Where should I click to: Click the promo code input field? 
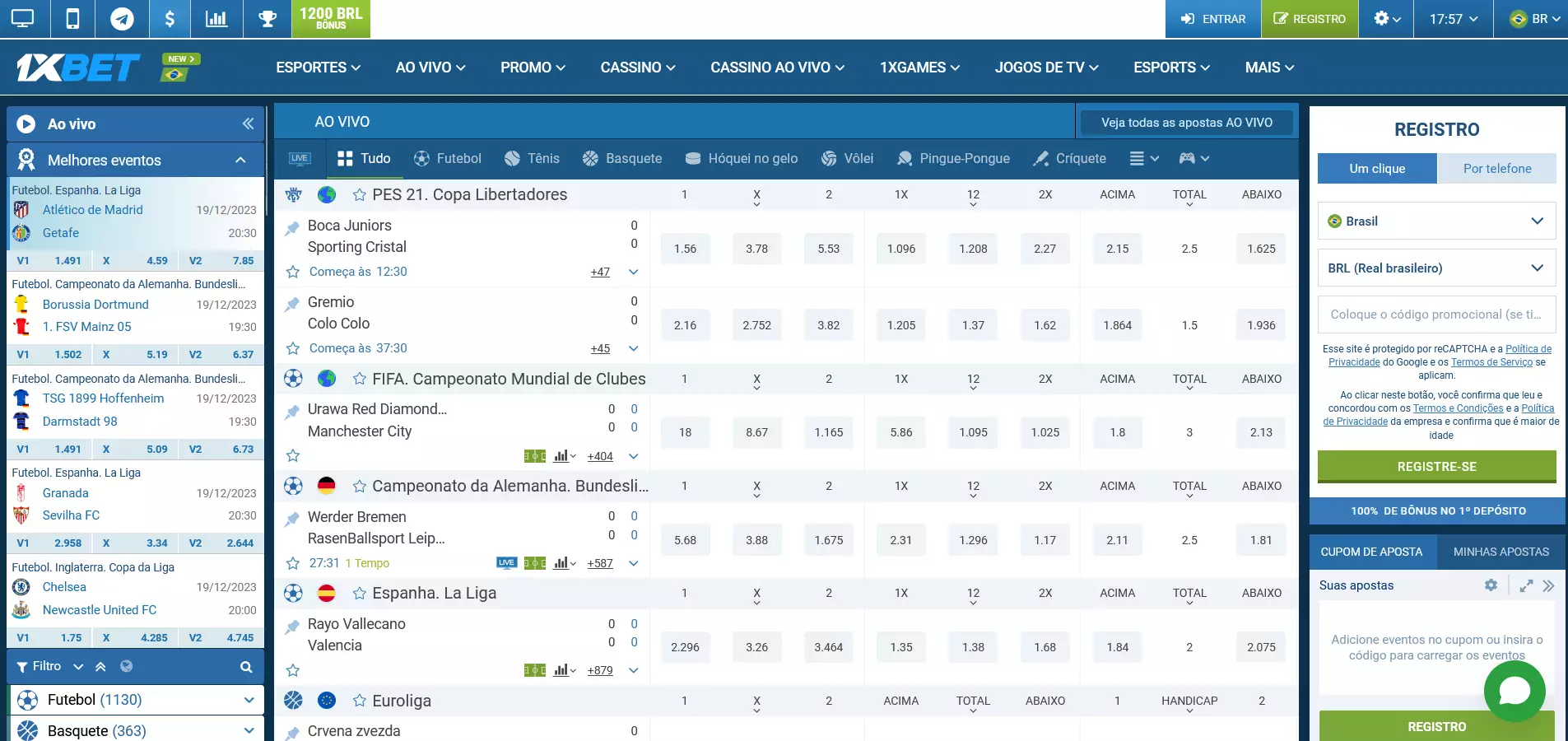point(1436,315)
